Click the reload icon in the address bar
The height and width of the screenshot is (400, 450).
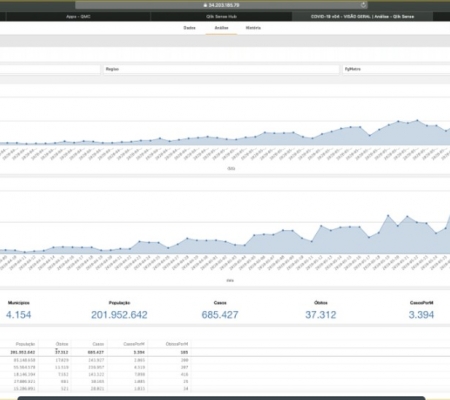(364, 5)
